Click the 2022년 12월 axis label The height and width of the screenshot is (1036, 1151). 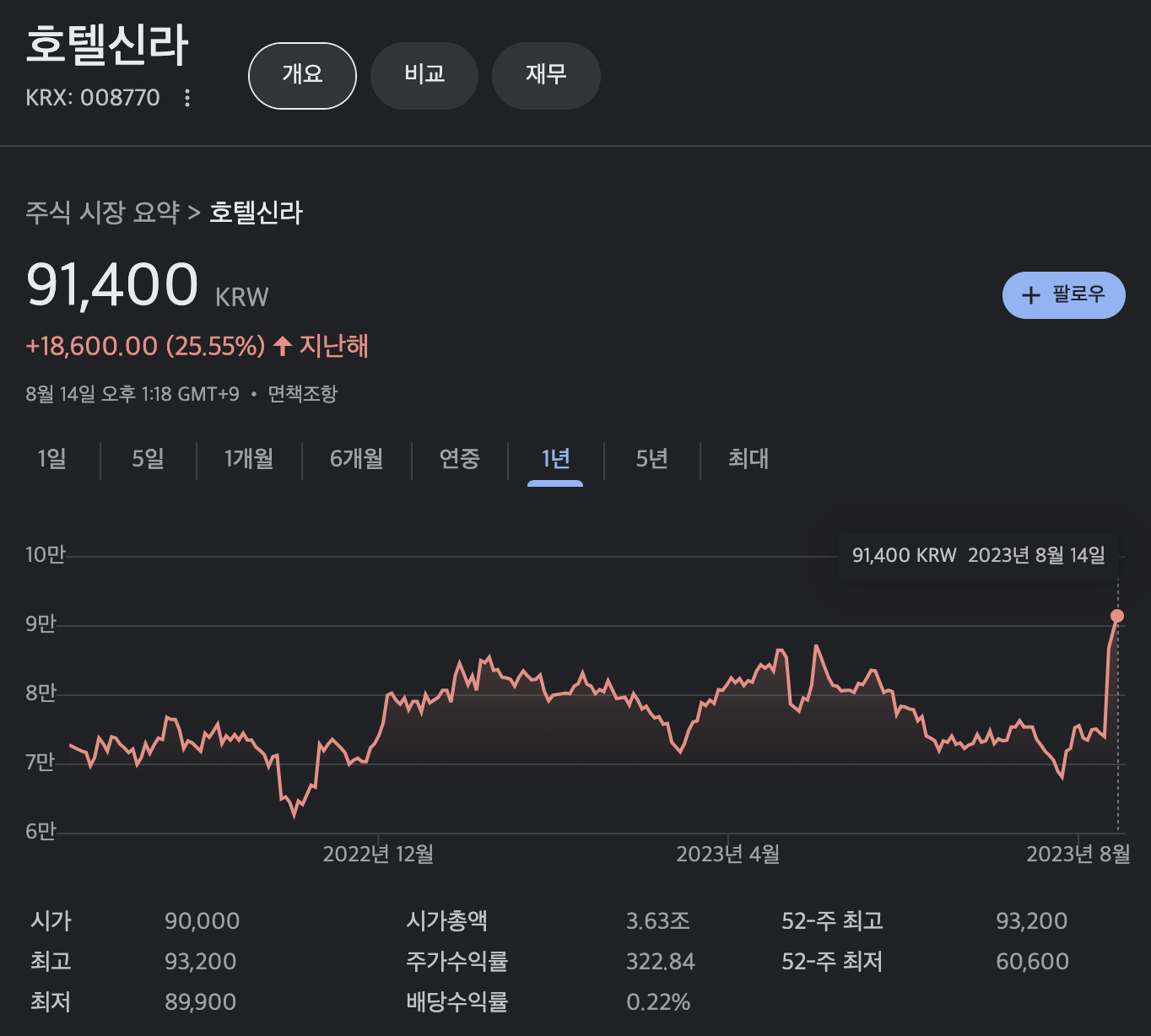(x=378, y=855)
